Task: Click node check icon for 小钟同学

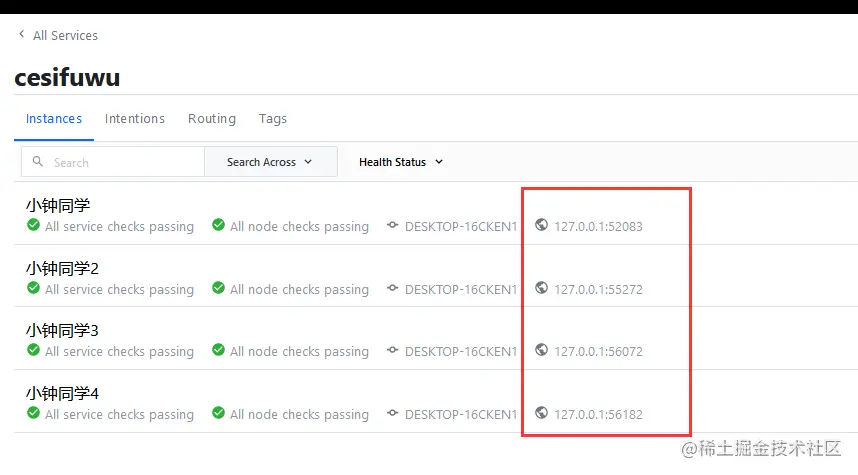Action: 218,225
